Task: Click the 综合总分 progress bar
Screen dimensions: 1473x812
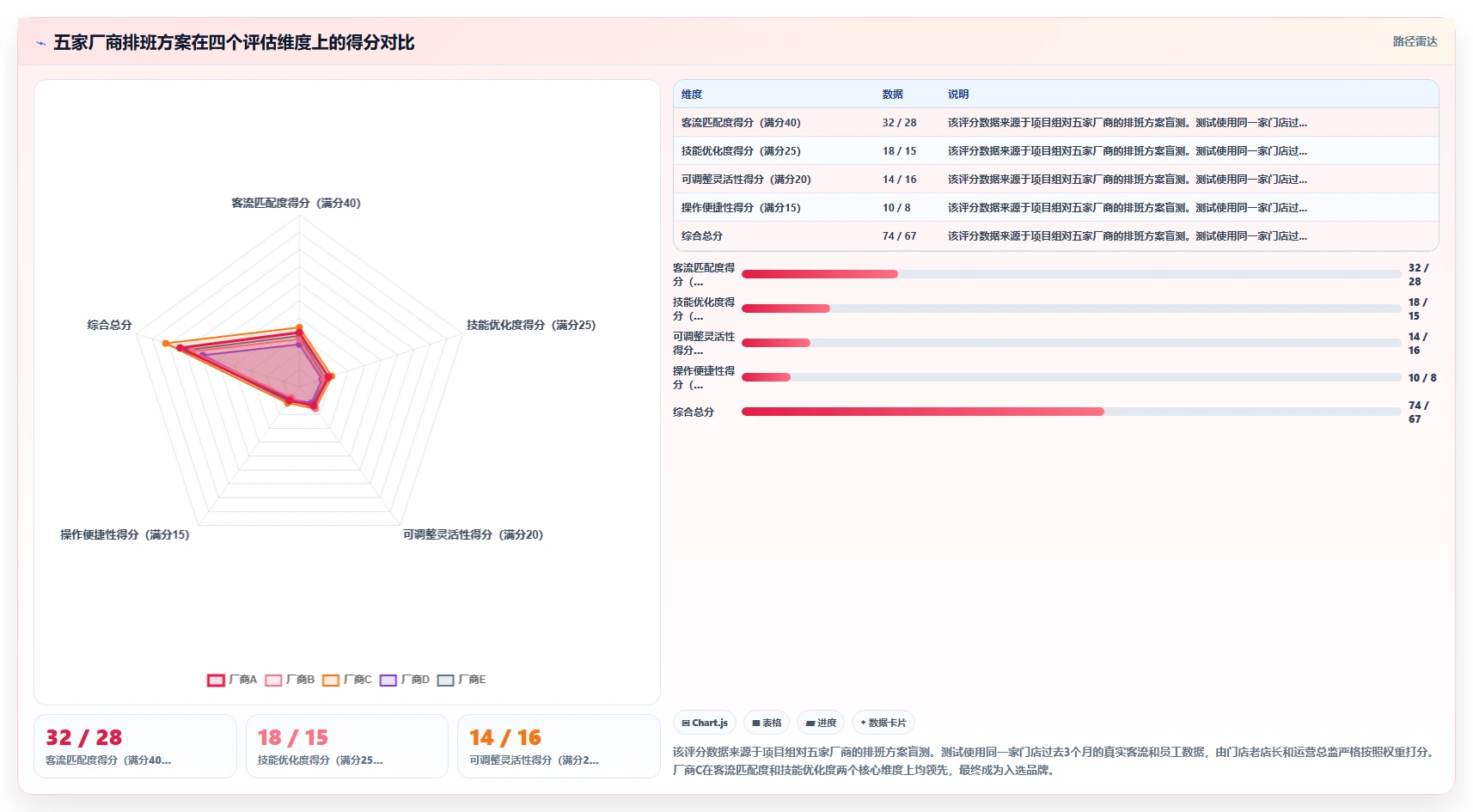Action: click(1071, 412)
